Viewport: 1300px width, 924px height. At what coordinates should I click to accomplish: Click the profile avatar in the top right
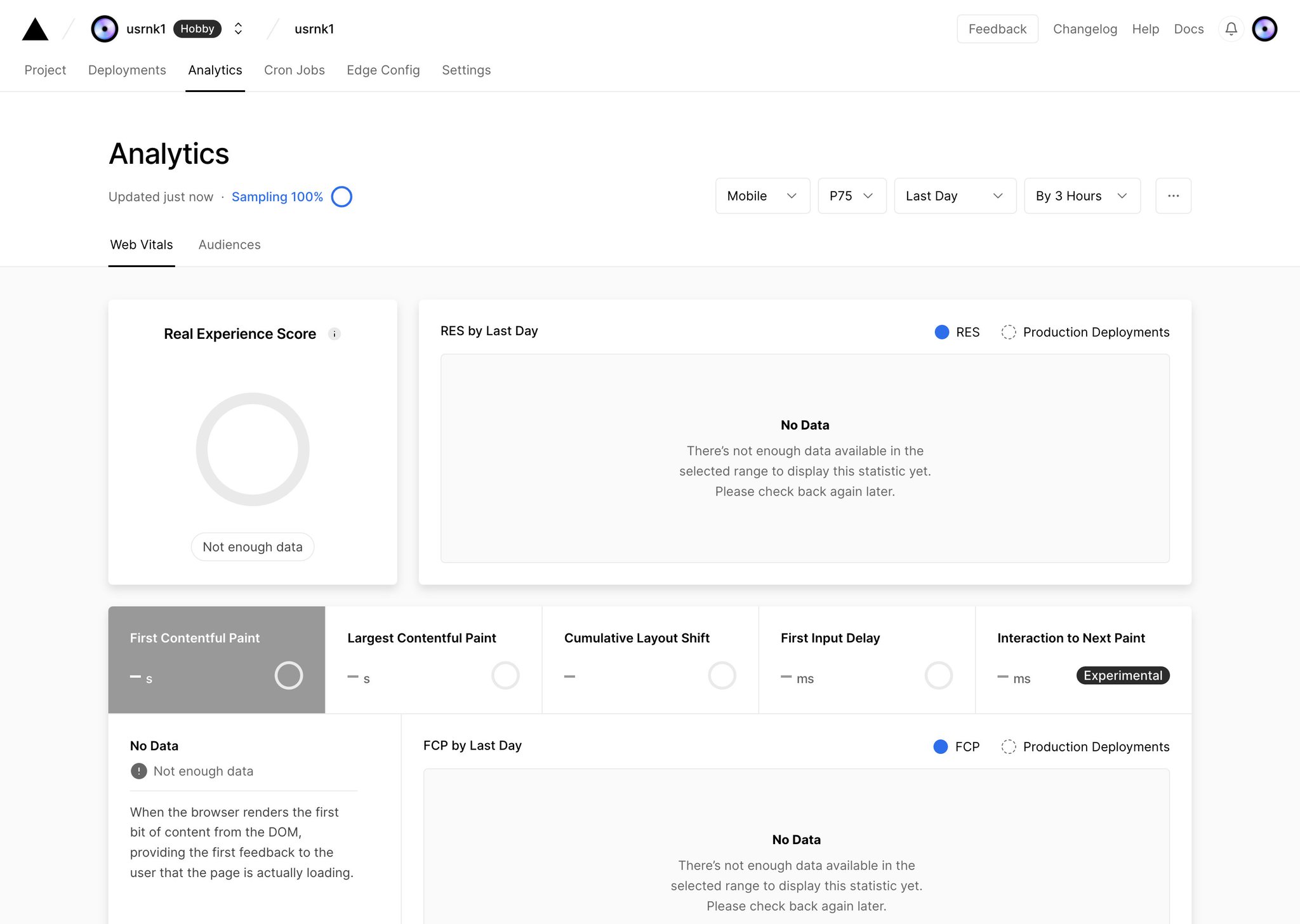1265,29
